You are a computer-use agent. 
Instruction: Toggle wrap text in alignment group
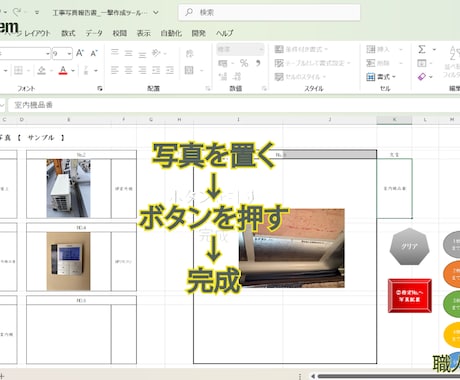point(189,53)
